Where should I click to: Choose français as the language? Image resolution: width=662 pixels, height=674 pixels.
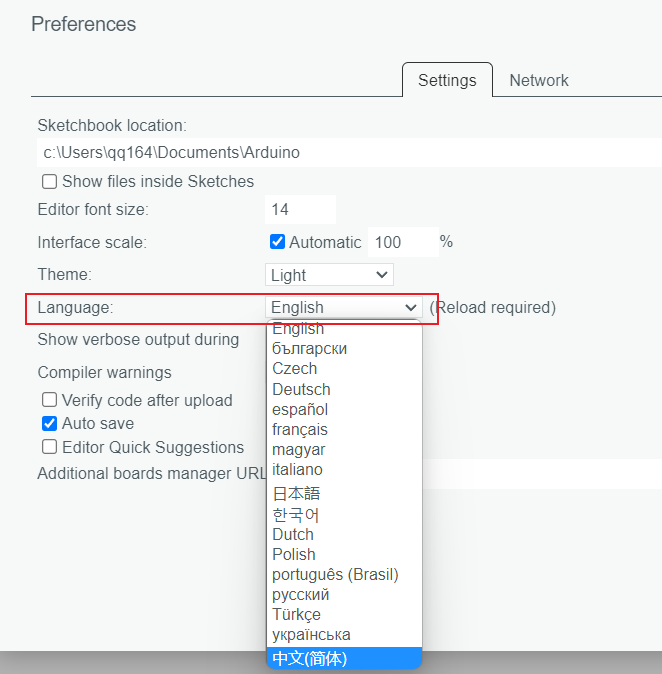(300, 429)
